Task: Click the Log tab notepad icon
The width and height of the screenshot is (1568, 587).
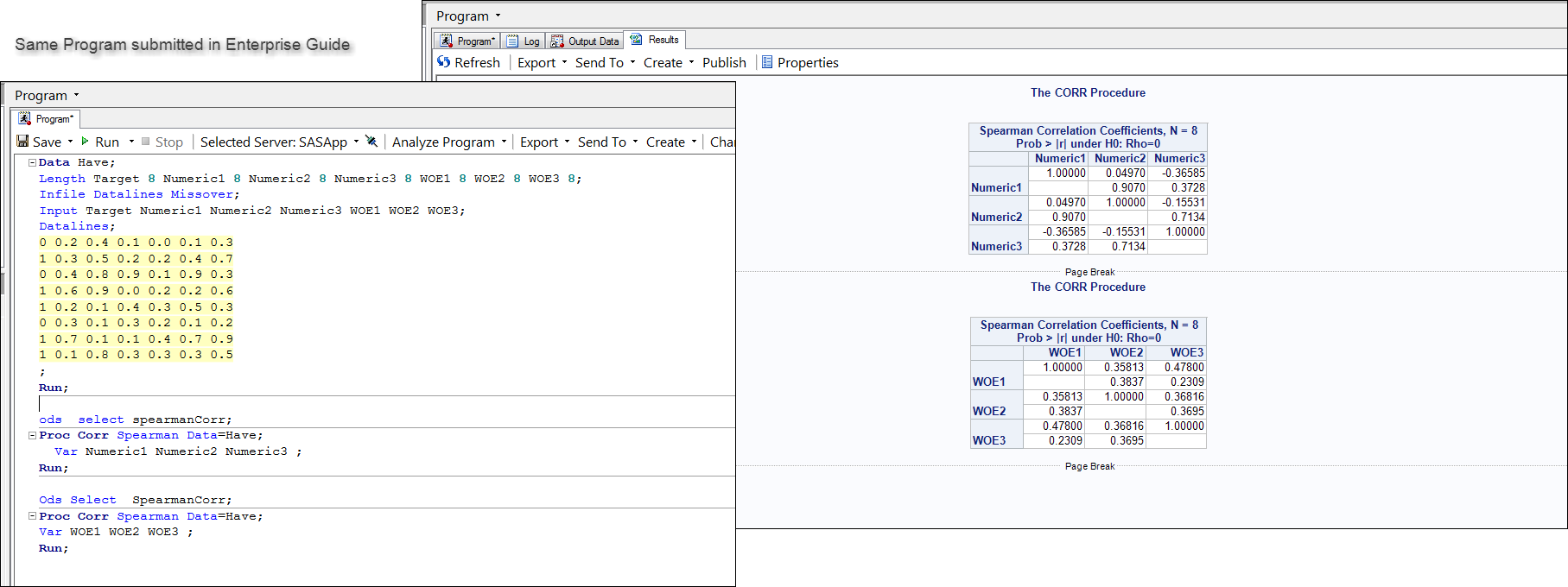Action: pyautogui.click(x=513, y=41)
